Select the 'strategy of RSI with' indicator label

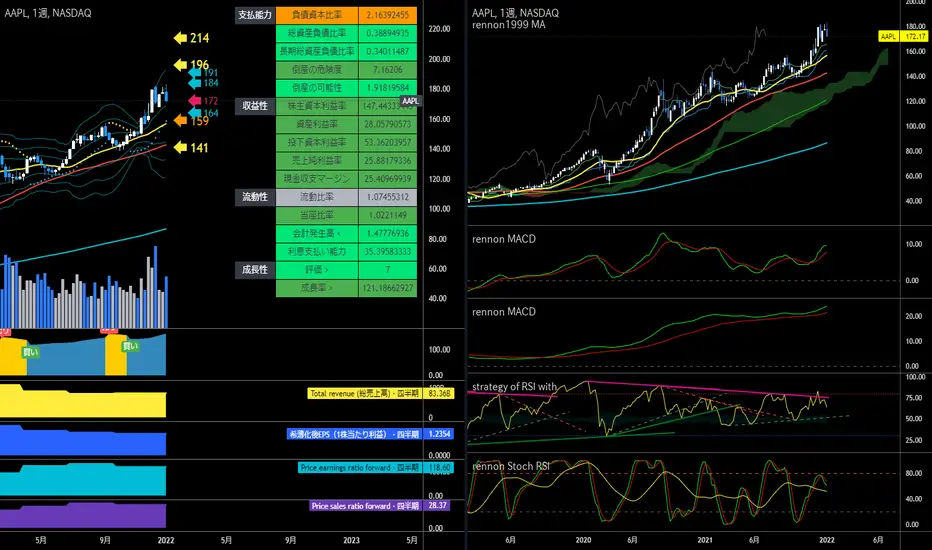coord(515,386)
